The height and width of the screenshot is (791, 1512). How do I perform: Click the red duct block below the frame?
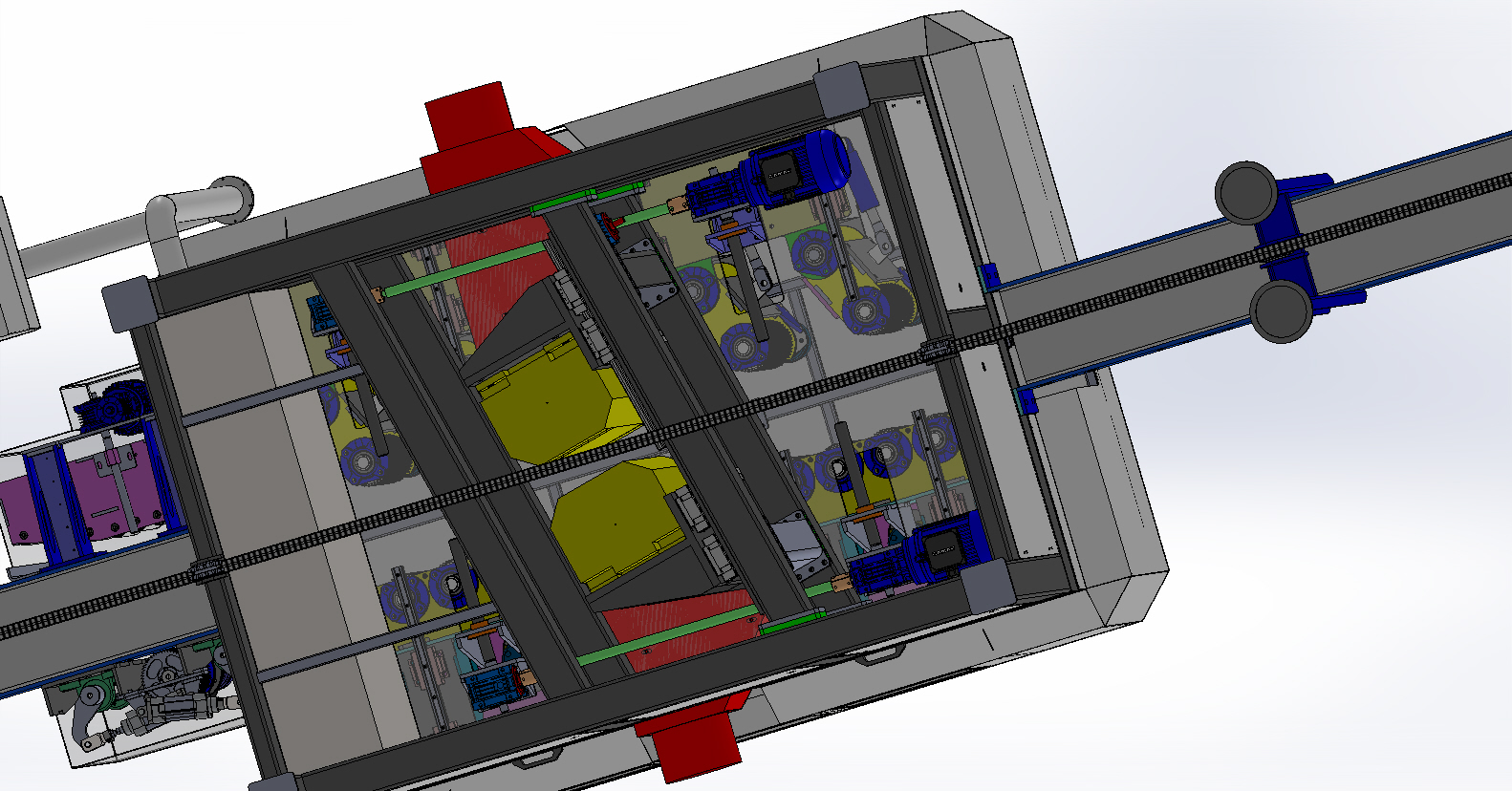tap(695, 737)
